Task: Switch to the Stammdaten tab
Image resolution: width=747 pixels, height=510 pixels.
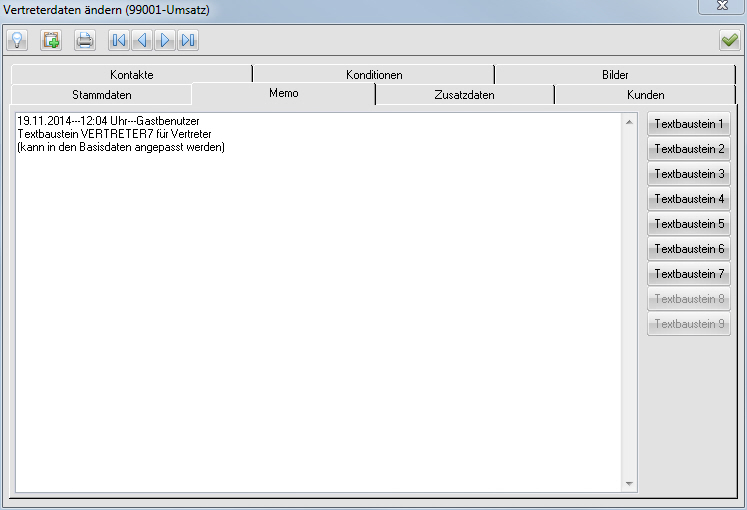Action: point(101,95)
